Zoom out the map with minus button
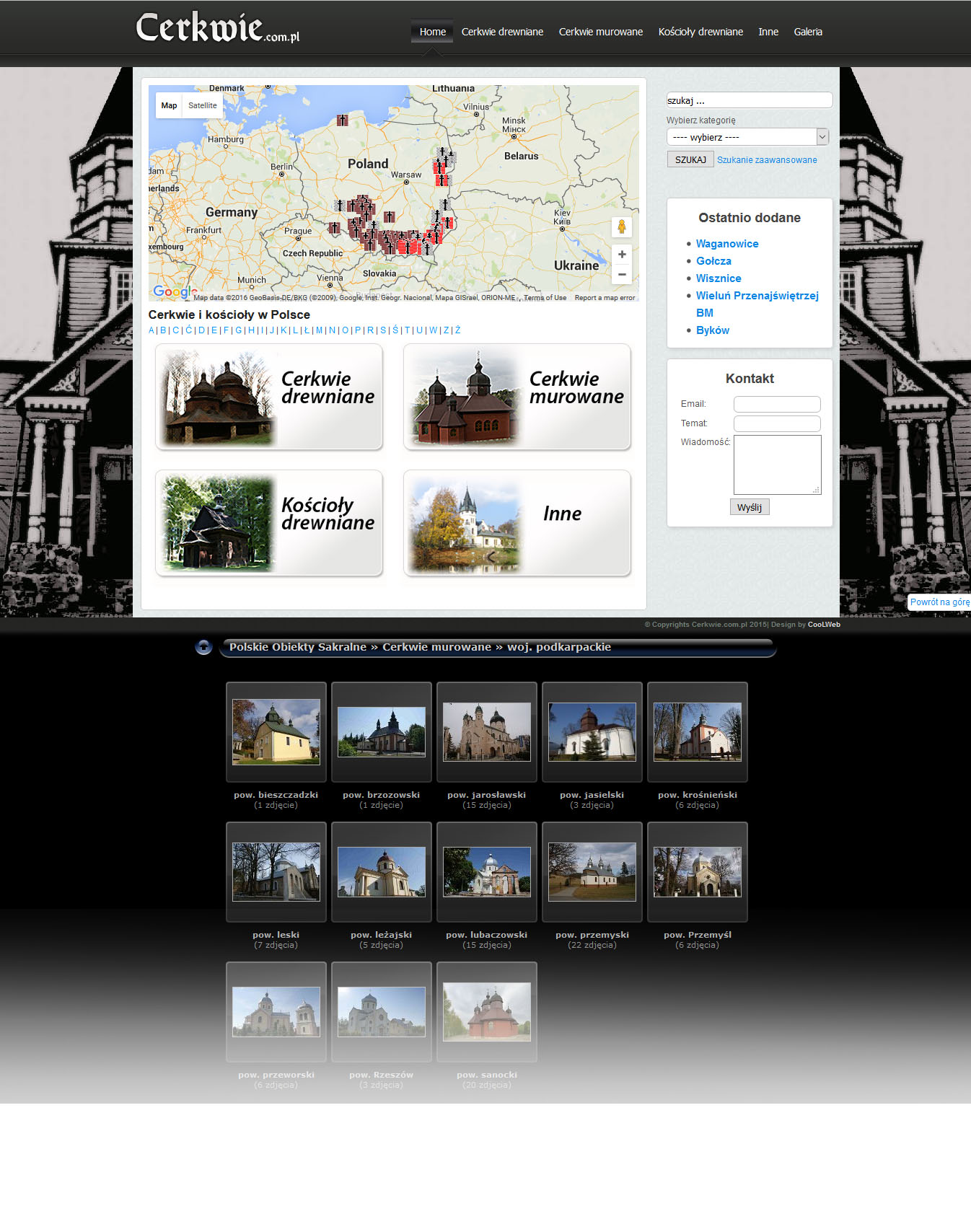The height and width of the screenshot is (1232, 971). point(622,274)
